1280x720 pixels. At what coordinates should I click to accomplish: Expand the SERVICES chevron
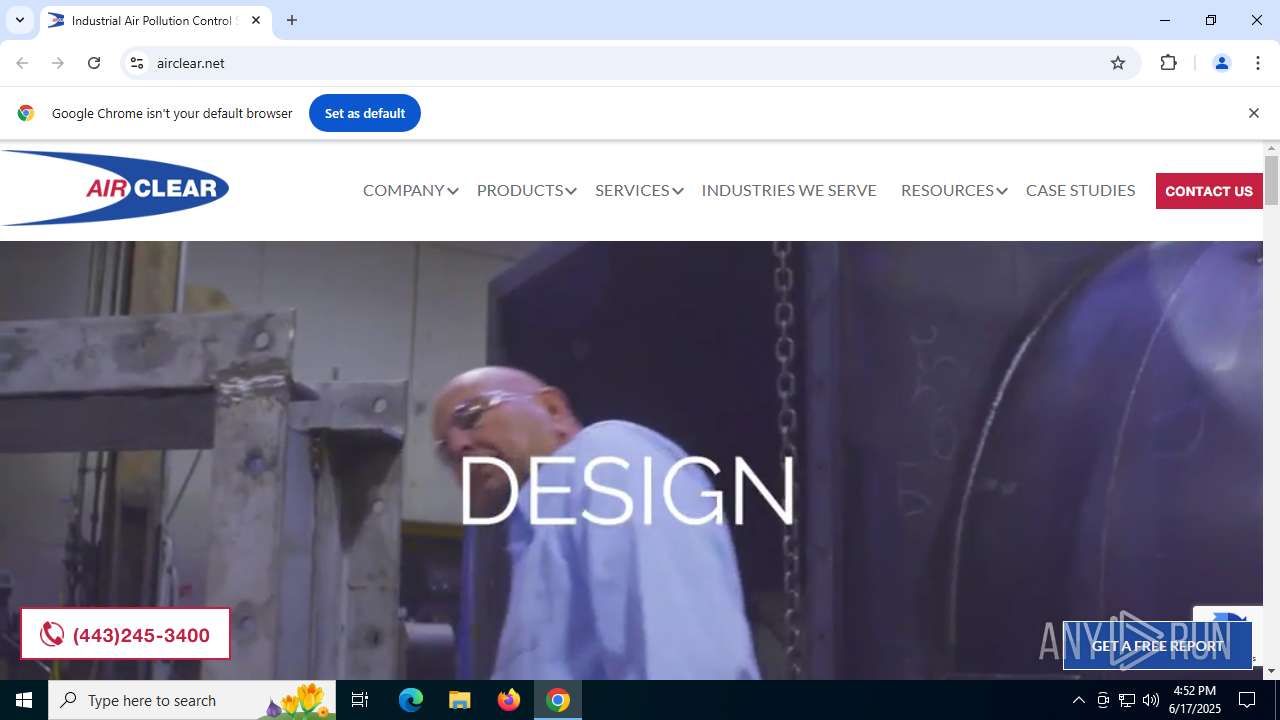point(677,191)
